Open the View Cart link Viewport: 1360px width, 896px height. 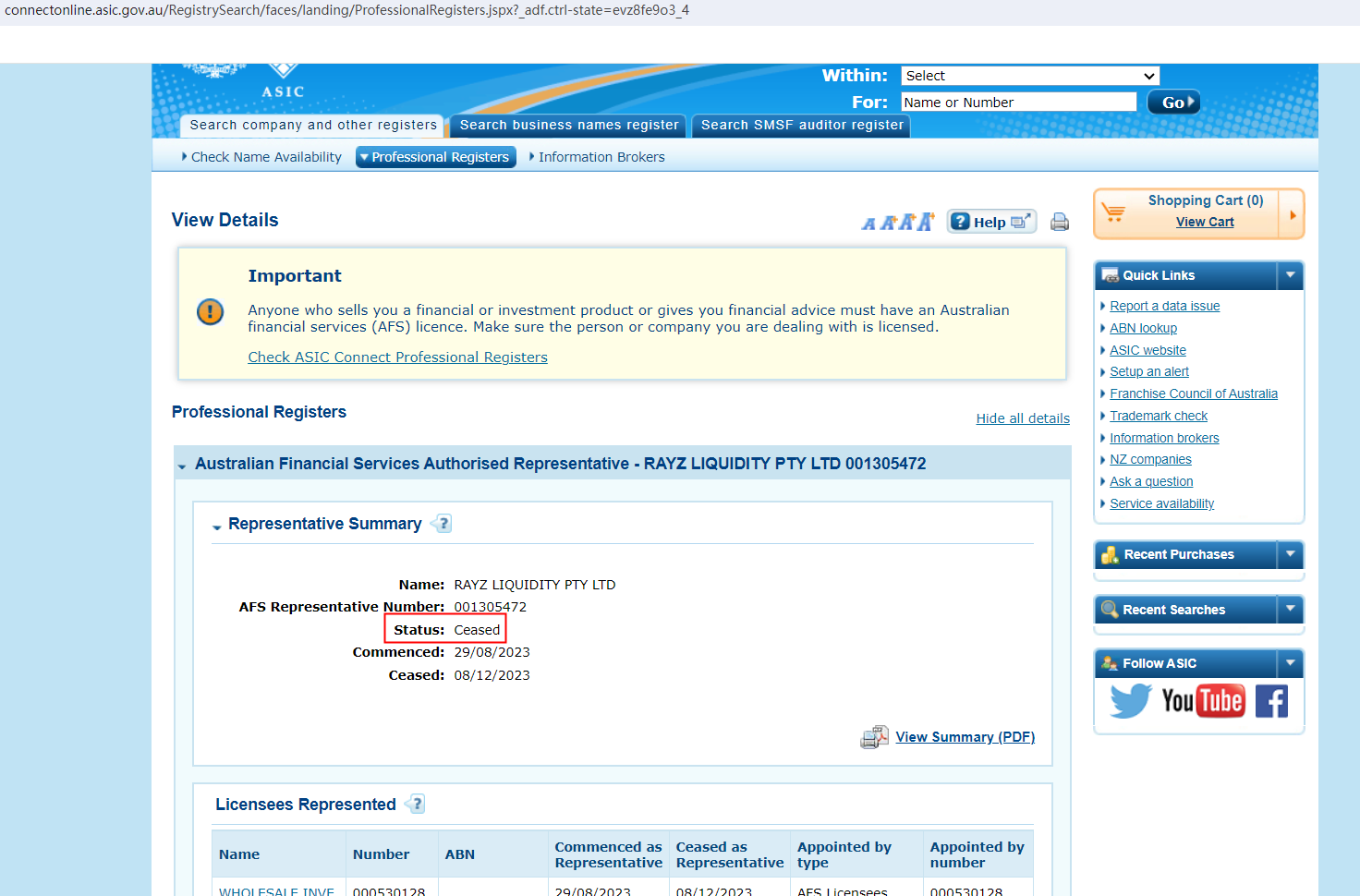[x=1205, y=222]
